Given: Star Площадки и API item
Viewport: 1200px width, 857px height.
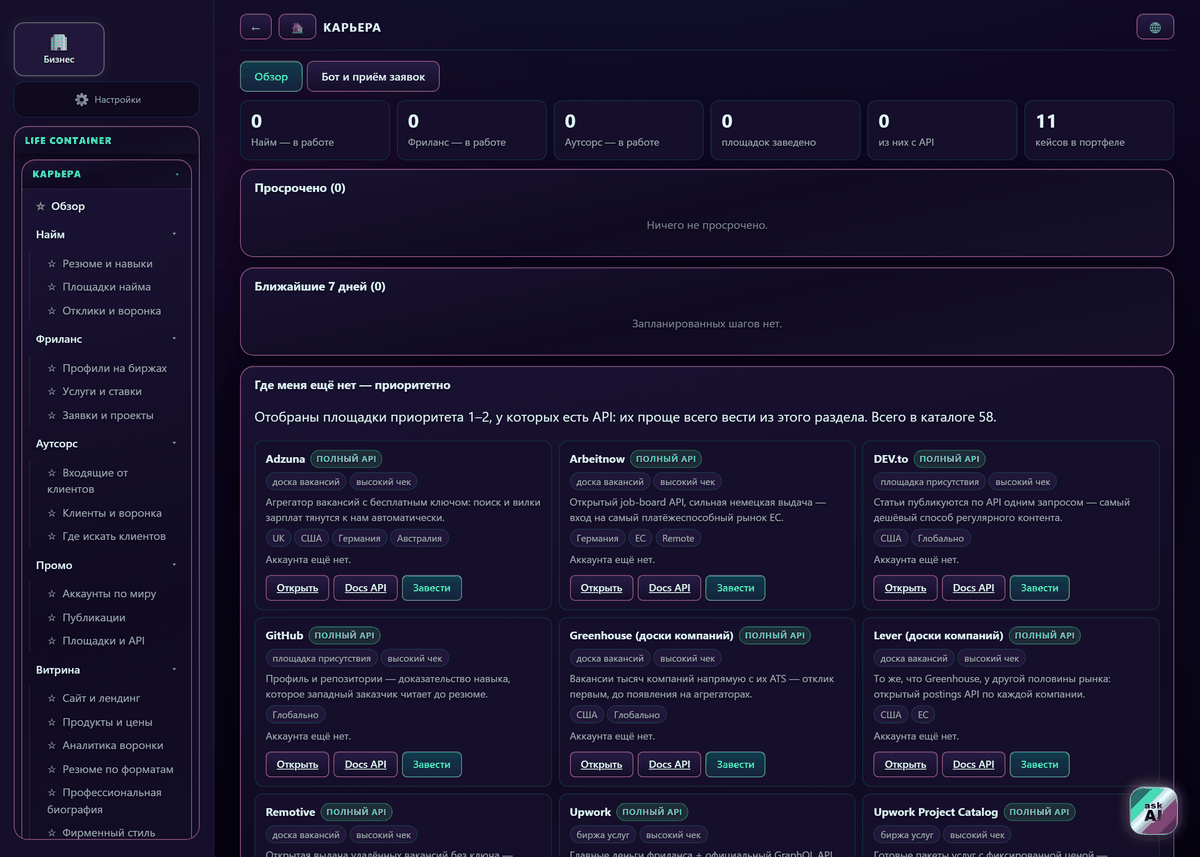Looking at the screenshot, I should click(x=53, y=641).
